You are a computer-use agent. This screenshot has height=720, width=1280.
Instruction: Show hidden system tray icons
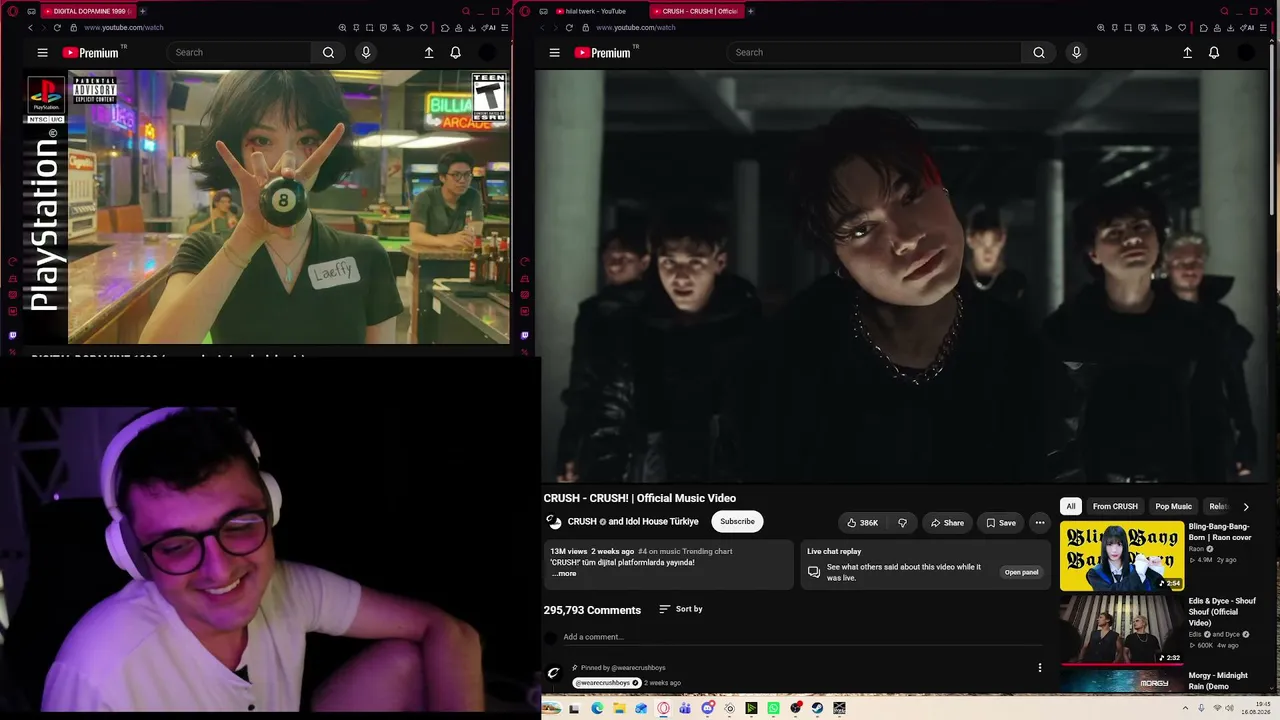tap(1185, 708)
